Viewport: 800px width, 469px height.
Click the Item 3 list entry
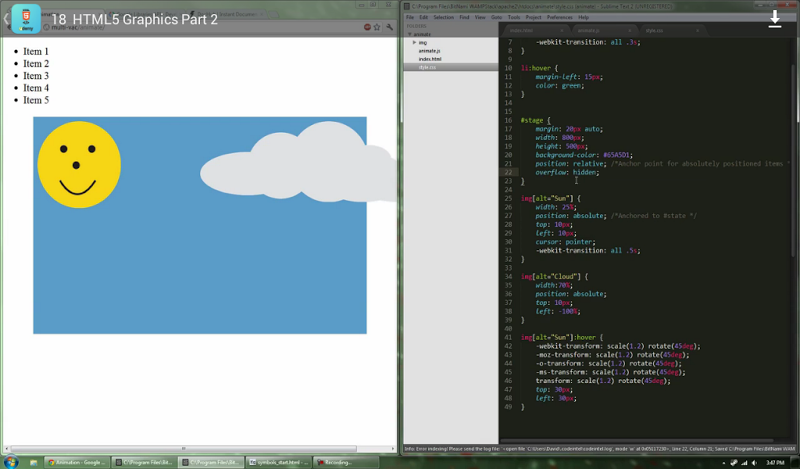(36, 76)
